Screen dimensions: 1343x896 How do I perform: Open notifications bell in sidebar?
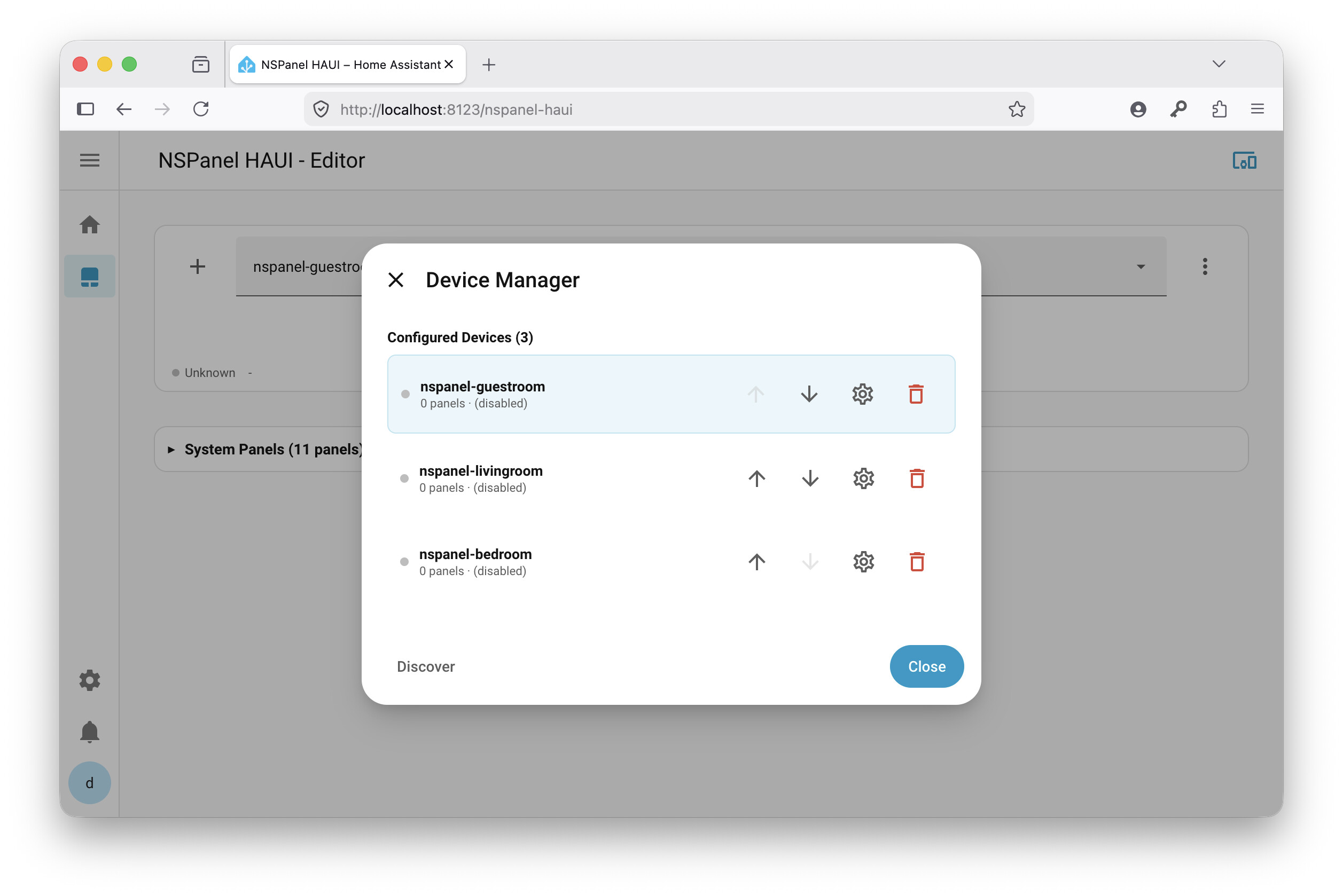[x=89, y=732]
